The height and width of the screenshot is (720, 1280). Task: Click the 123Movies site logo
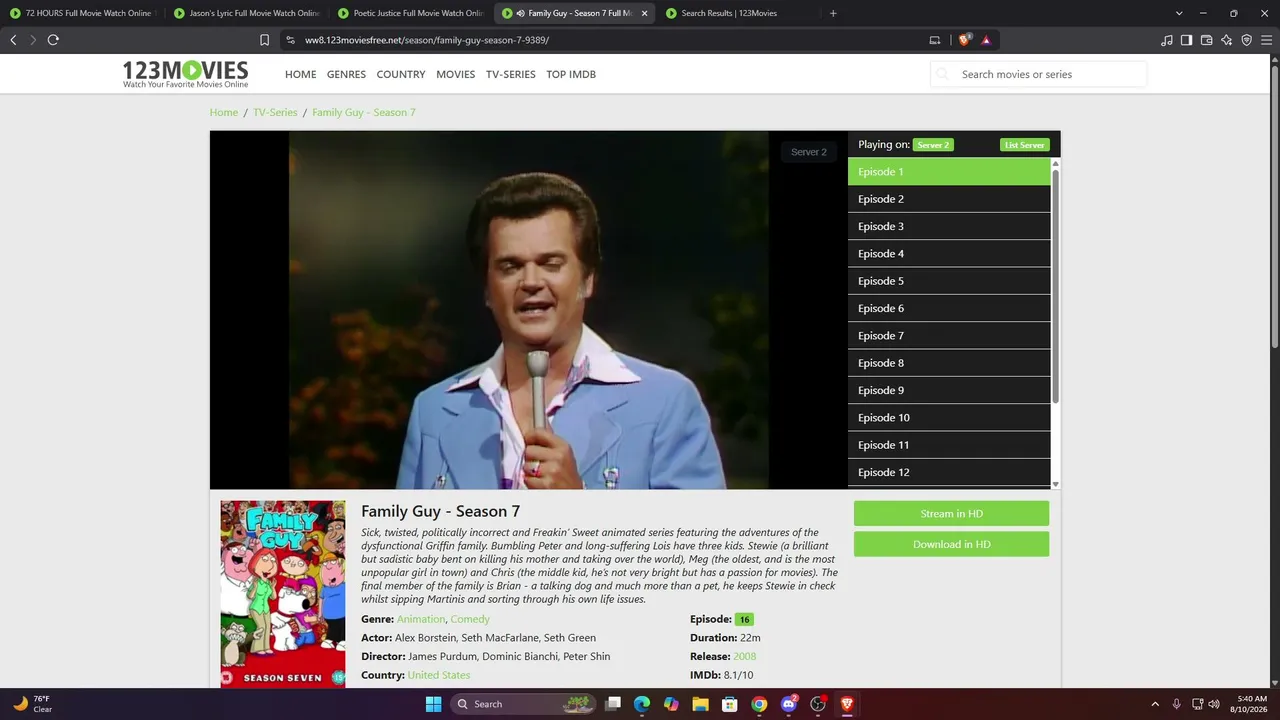tap(185, 73)
